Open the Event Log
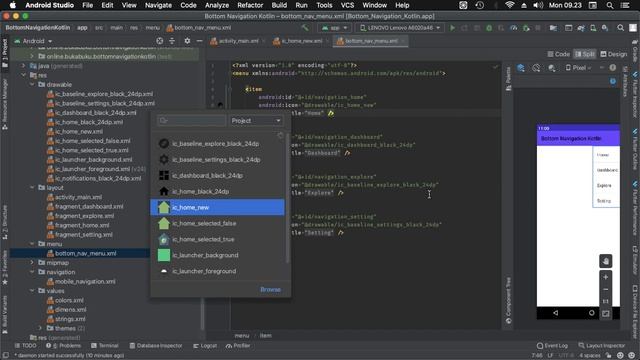This screenshot has width=640, height=360. (552, 346)
